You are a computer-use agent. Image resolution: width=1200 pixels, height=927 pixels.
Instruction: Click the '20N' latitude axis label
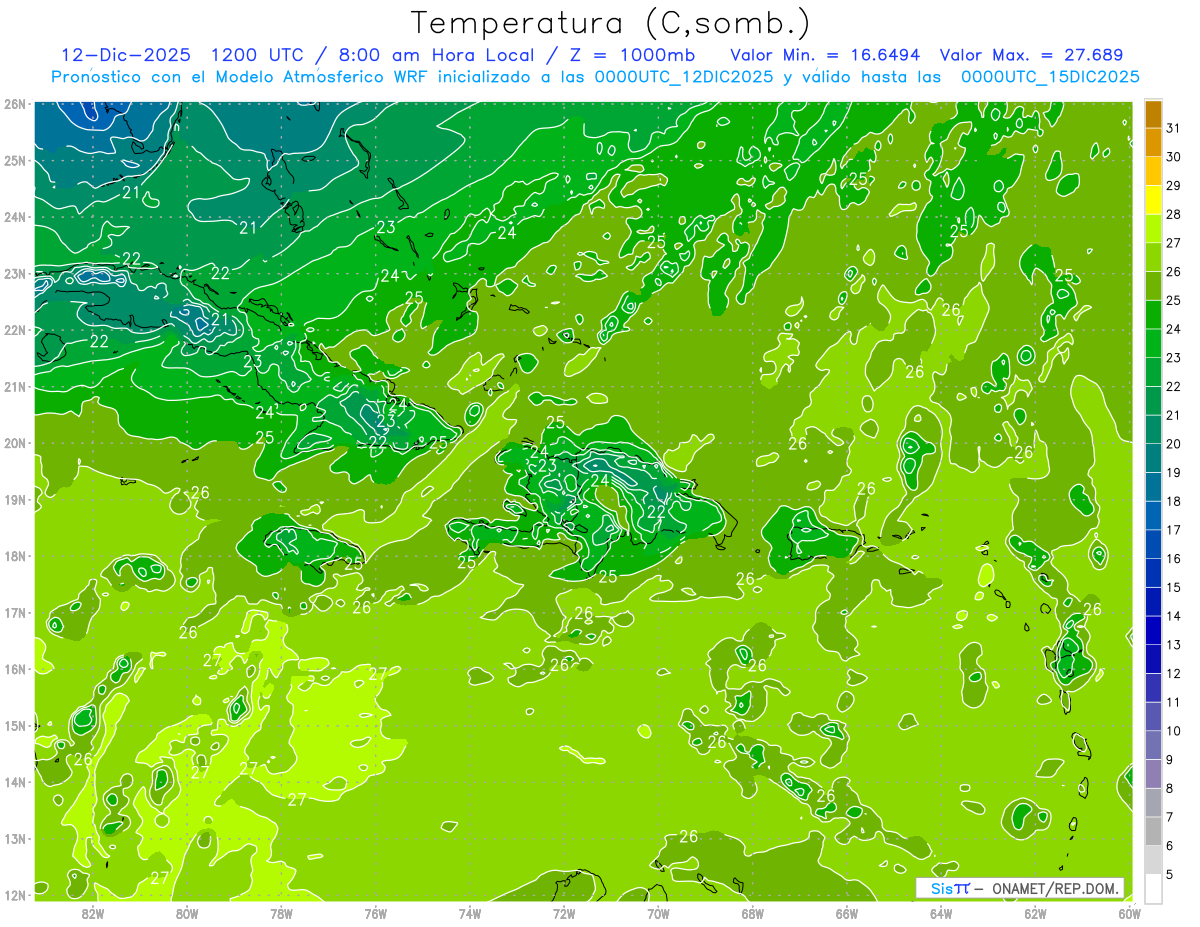(x=14, y=443)
